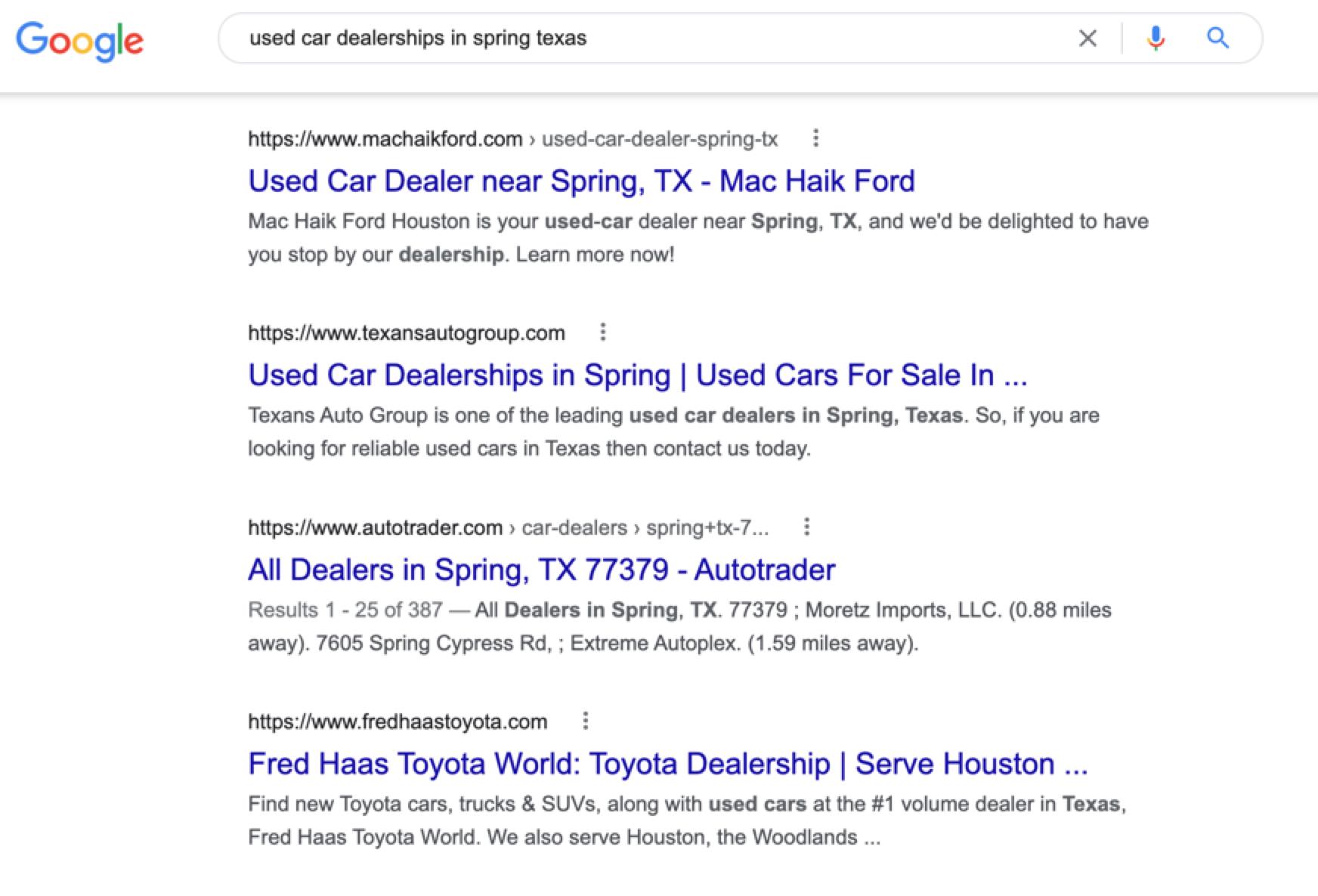Click the autotrader.com URL breadcrumb

508,527
